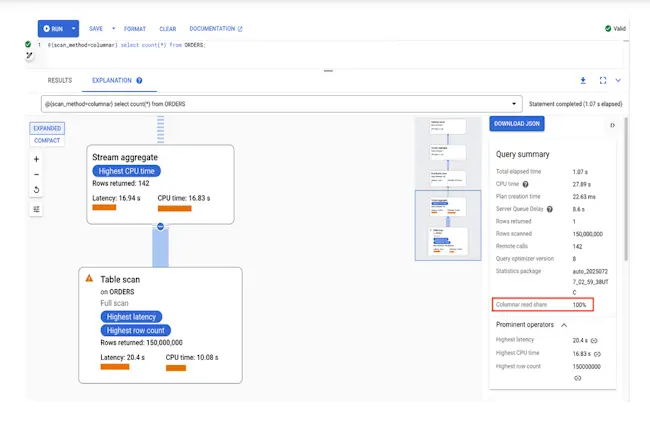Click help icon beside Server Queue Delay
Image resolution: width=650 pixels, height=433 pixels.
pos(550,209)
